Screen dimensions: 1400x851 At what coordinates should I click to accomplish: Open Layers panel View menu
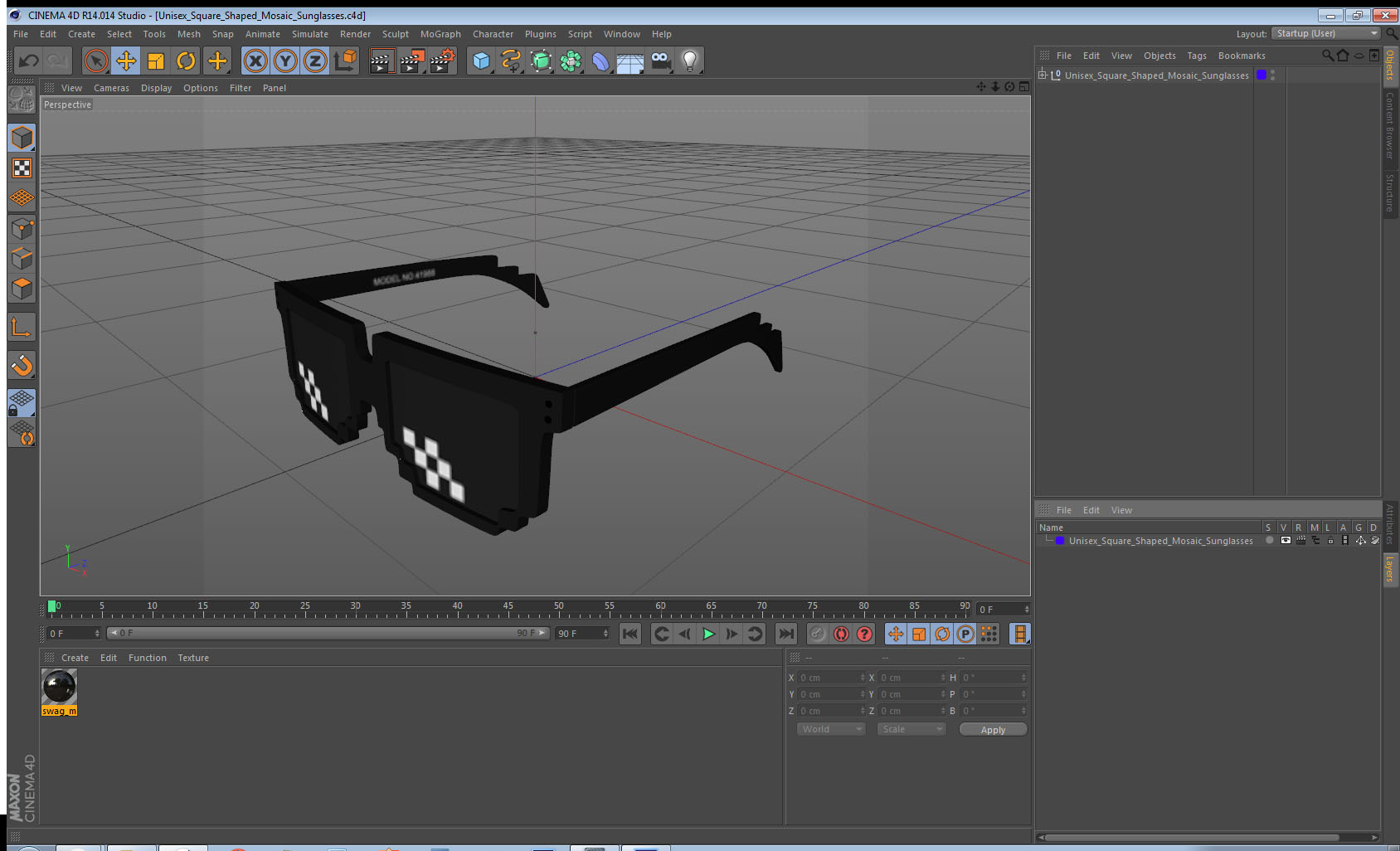pyautogui.click(x=1121, y=510)
